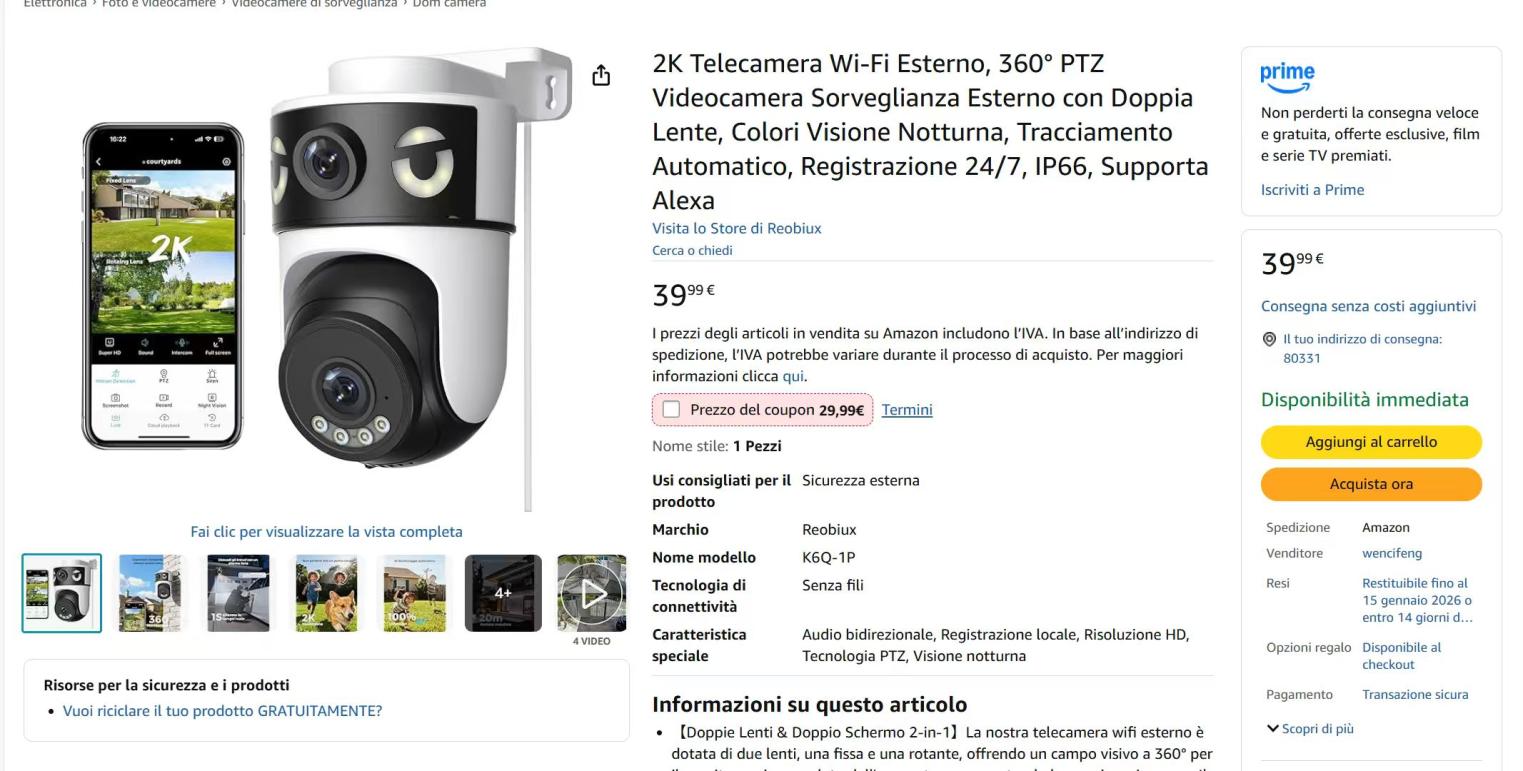Image resolution: width=1523 pixels, height=771 pixels.
Task: Click the Cerca o chiedi link
Action: tap(692, 251)
